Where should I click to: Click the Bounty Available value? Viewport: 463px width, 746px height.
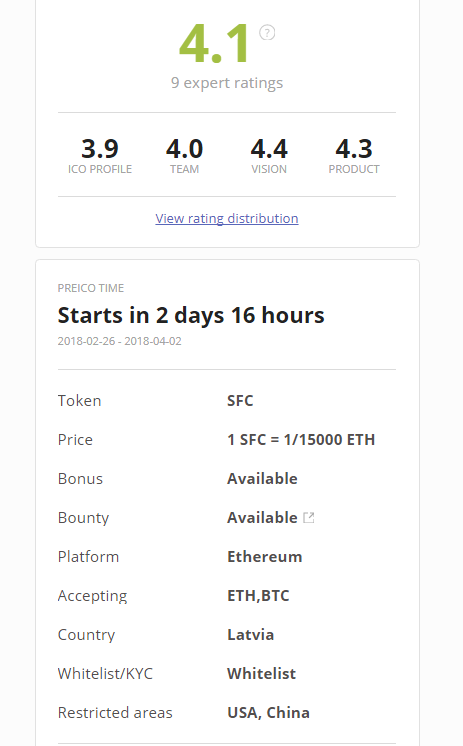(262, 518)
